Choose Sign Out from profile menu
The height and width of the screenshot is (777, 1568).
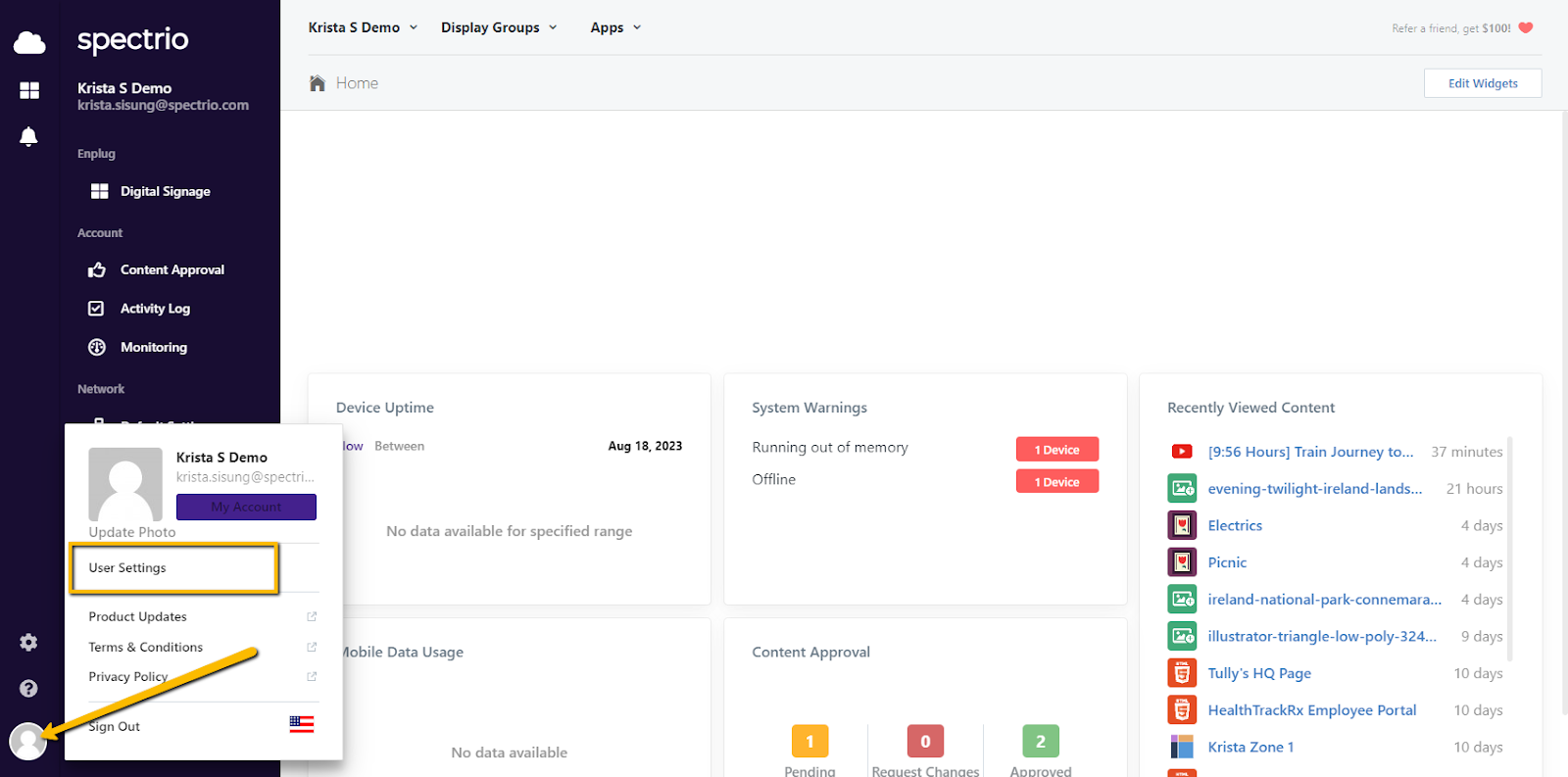tap(115, 726)
